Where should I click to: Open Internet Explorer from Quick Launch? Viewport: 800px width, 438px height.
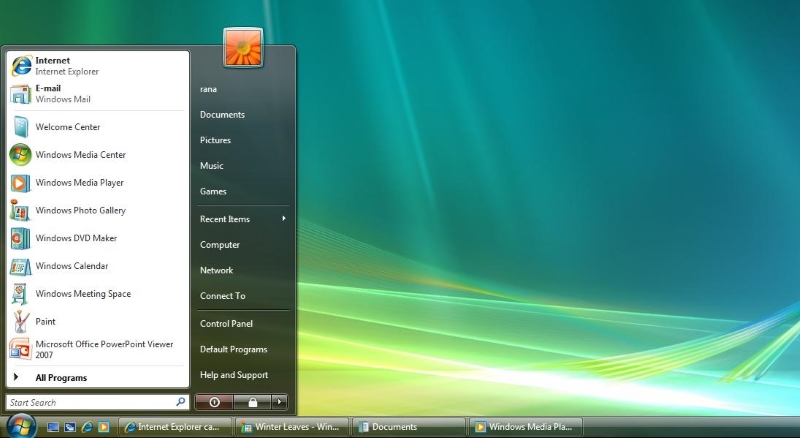(87, 427)
